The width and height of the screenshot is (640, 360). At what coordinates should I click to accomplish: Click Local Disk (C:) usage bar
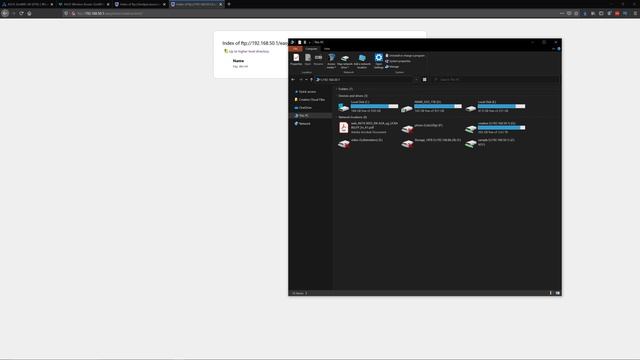[374, 106]
